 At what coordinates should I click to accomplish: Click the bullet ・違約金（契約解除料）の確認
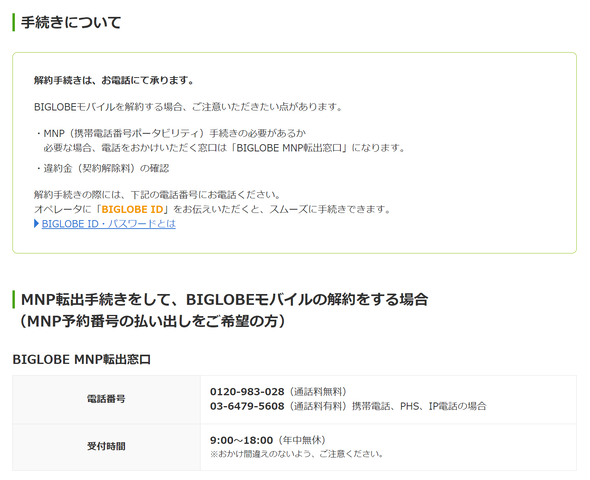coord(102,168)
